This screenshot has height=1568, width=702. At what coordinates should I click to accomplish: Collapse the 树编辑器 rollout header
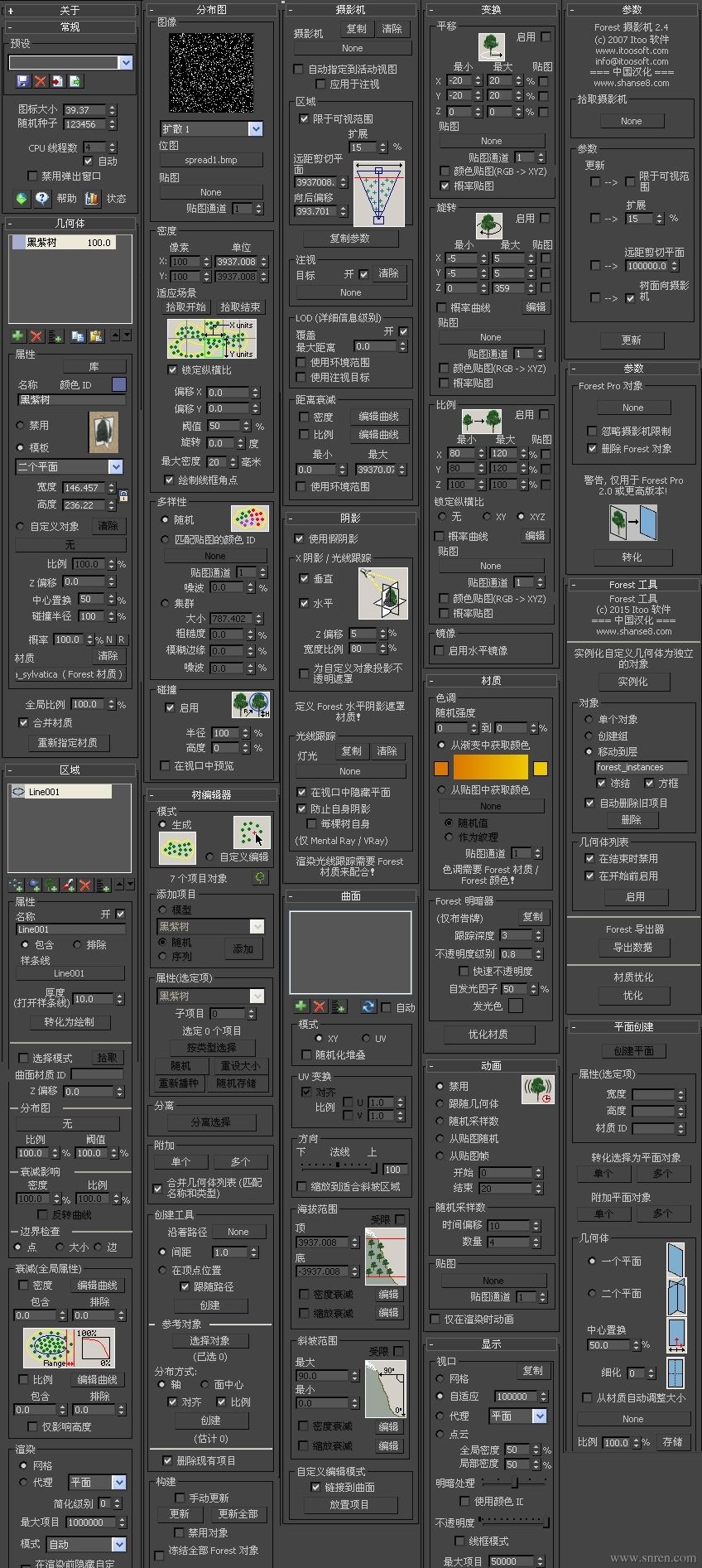pos(211,794)
